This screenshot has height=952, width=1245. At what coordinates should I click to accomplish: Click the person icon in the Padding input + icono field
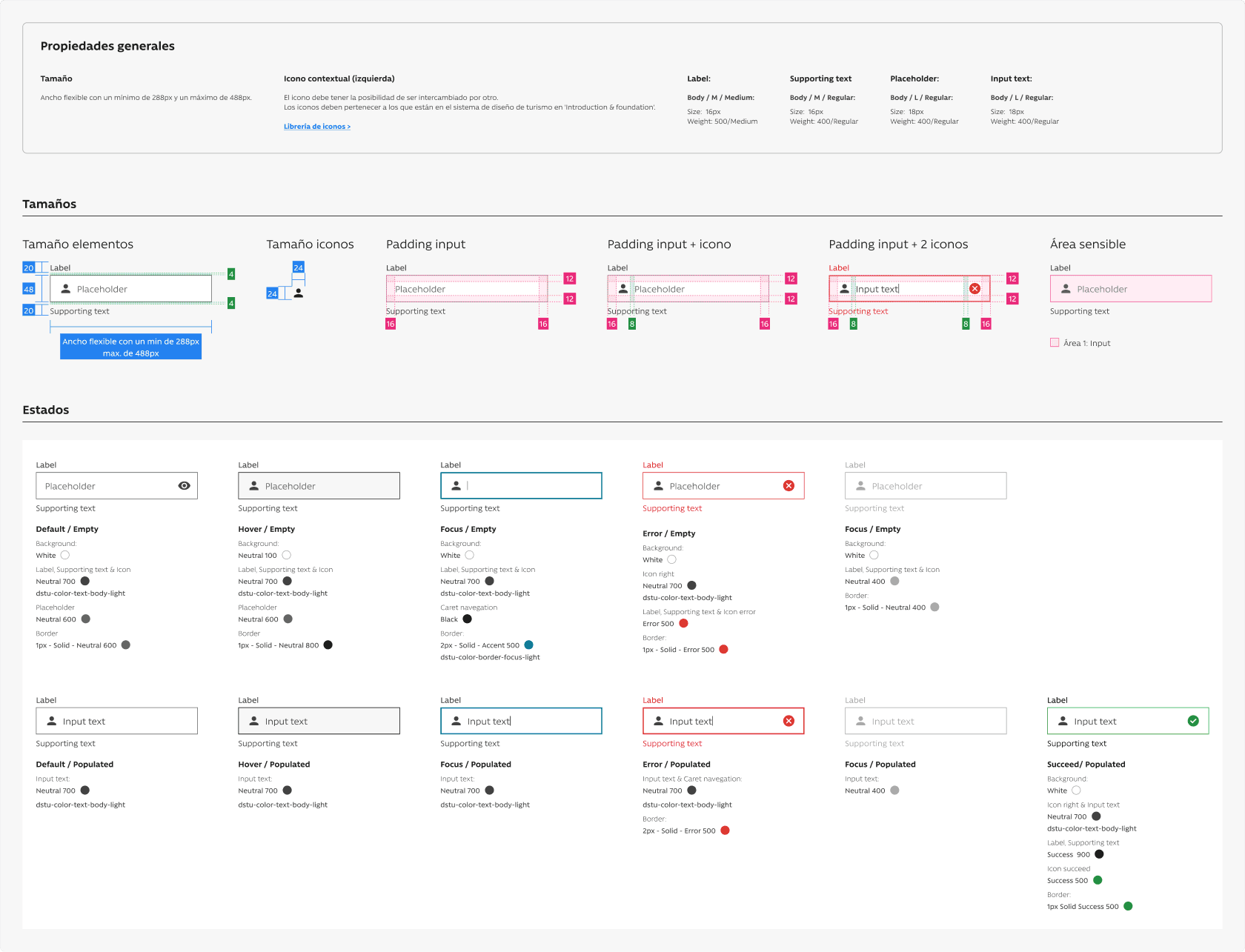[623, 289]
